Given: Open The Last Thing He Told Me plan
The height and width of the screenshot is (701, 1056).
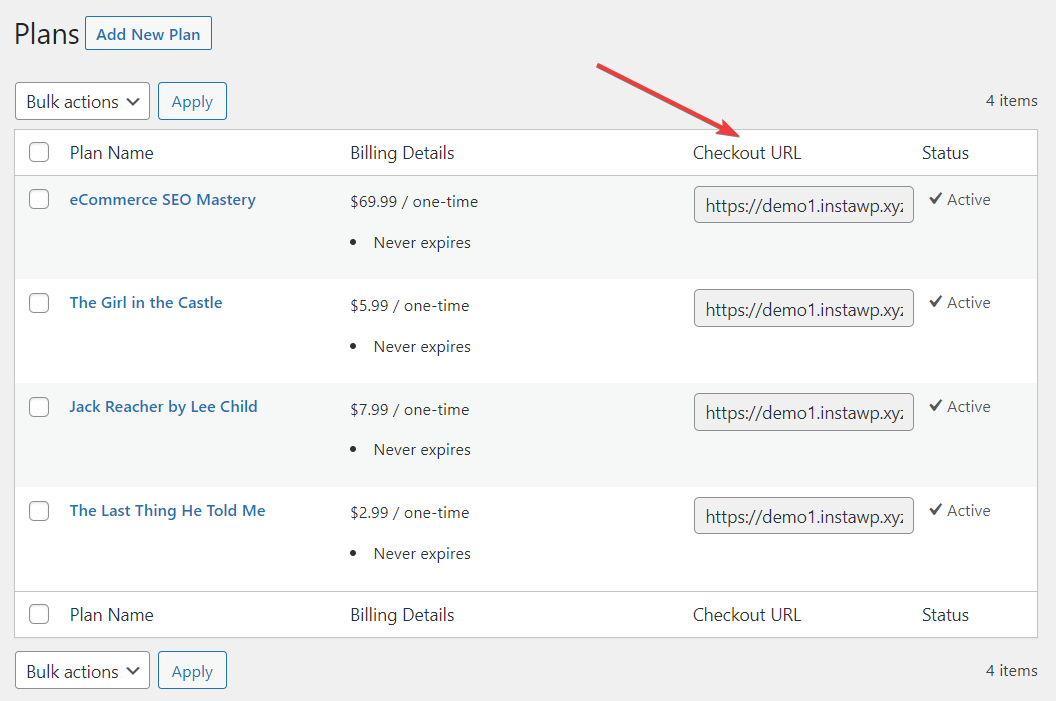Looking at the screenshot, I should click(x=167, y=511).
